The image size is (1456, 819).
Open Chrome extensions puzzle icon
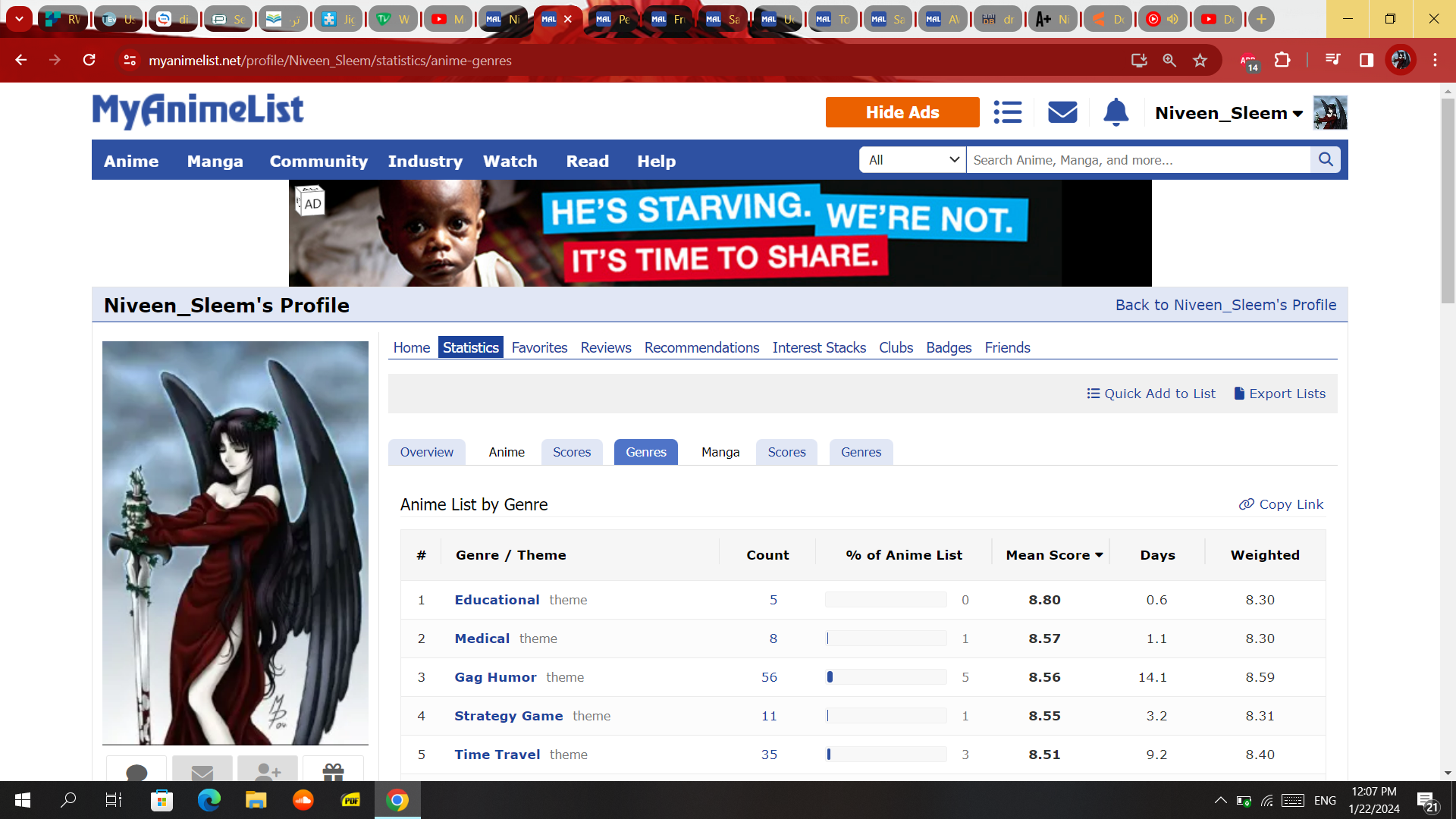pyautogui.click(x=1282, y=60)
